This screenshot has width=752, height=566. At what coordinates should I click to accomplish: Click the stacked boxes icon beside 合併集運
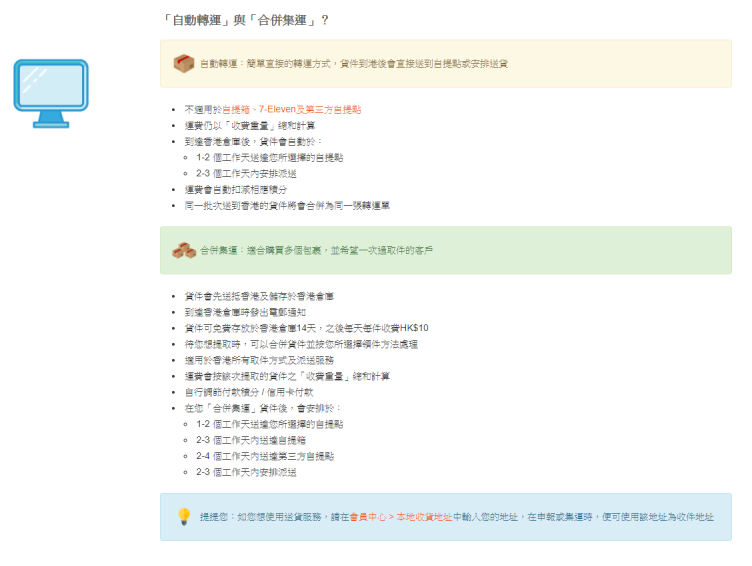click(x=183, y=250)
